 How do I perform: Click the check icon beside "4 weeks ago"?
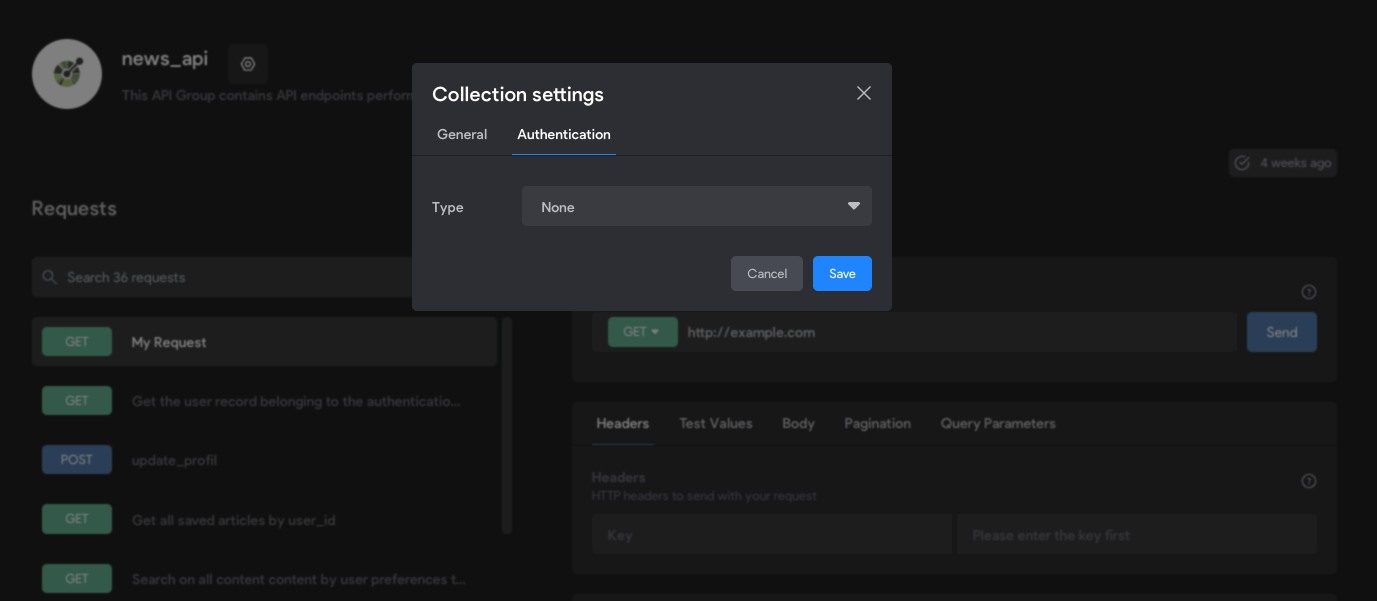tap(1242, 163)
